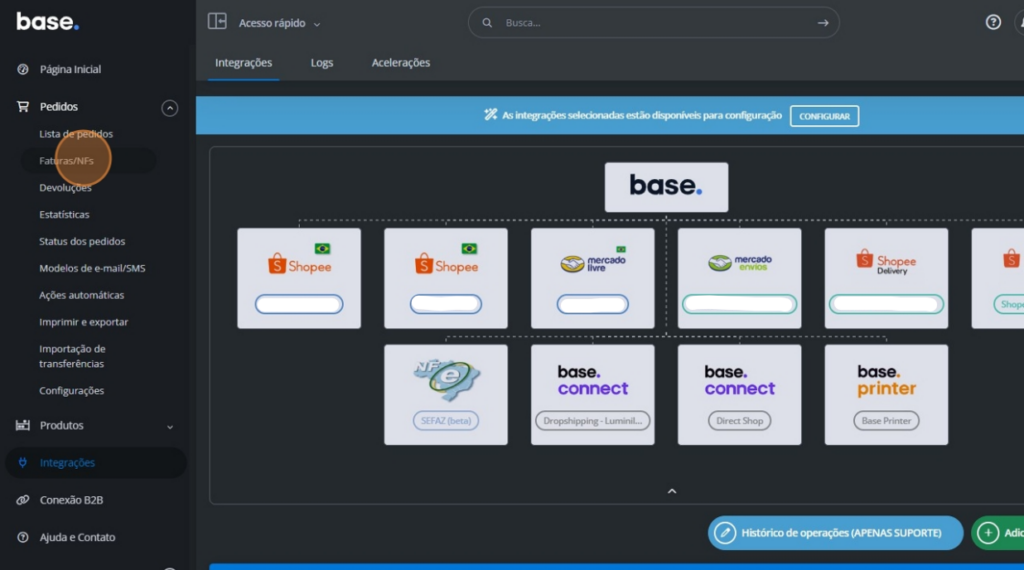Click the Shopee Delivery logo

(886, 262)
